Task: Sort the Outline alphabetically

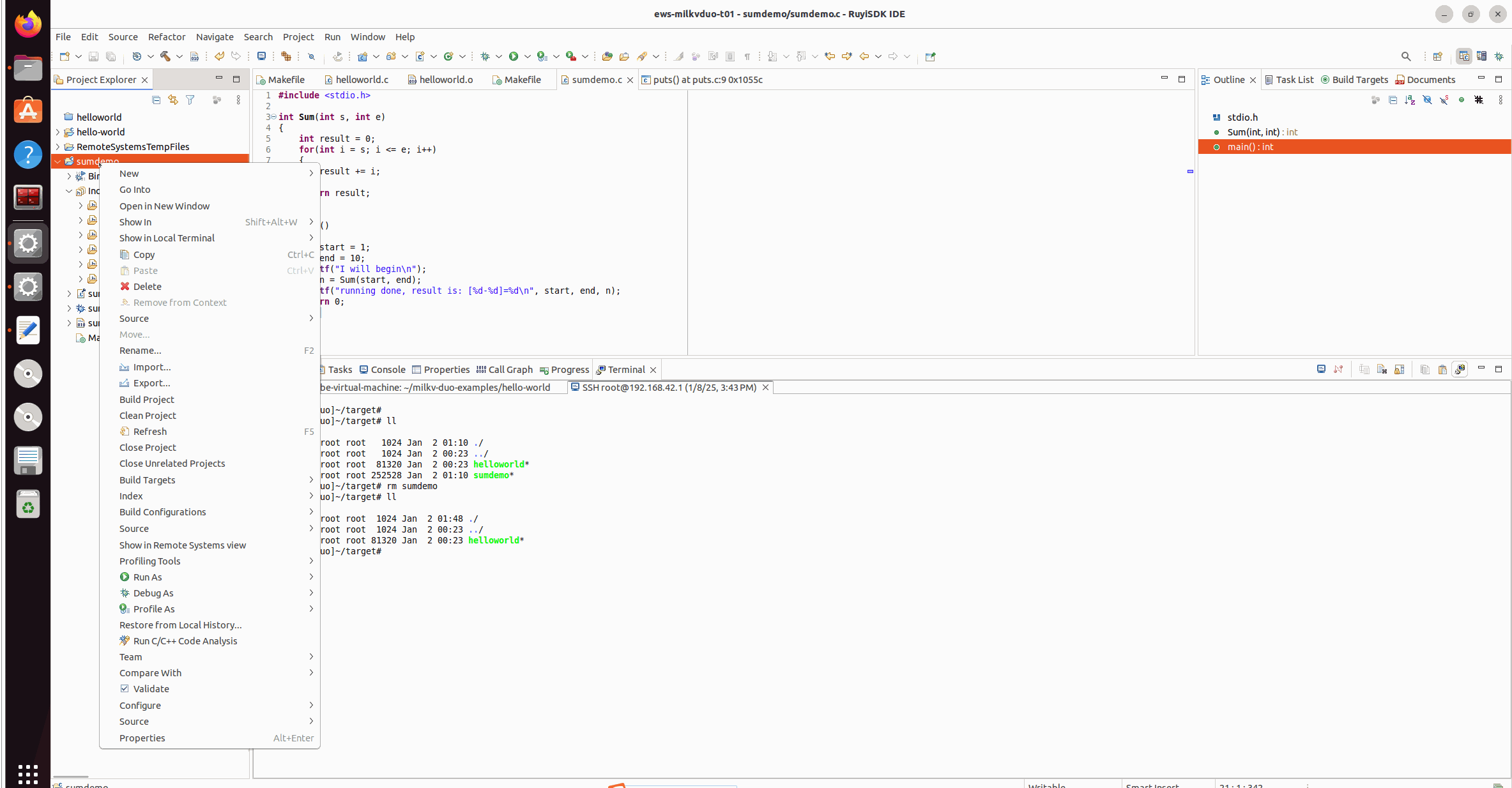Action: click(1410, 100)
